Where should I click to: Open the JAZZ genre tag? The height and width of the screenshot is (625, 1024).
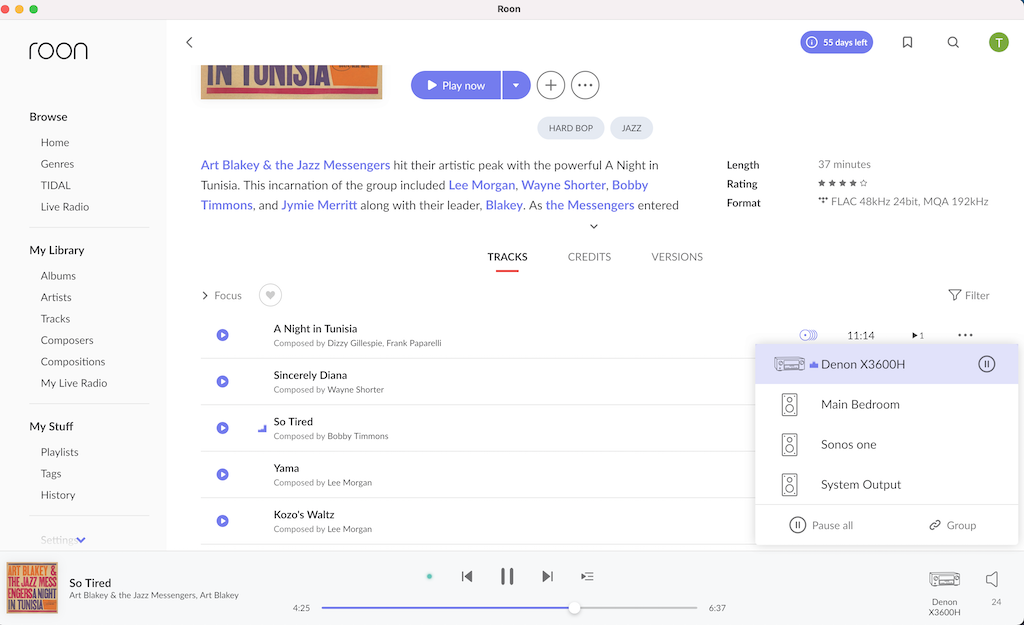click(632, 128)
